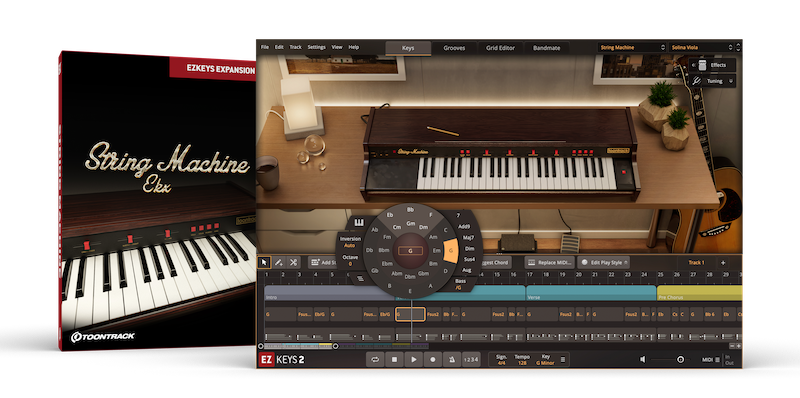Open the View menu

point(337,47)
